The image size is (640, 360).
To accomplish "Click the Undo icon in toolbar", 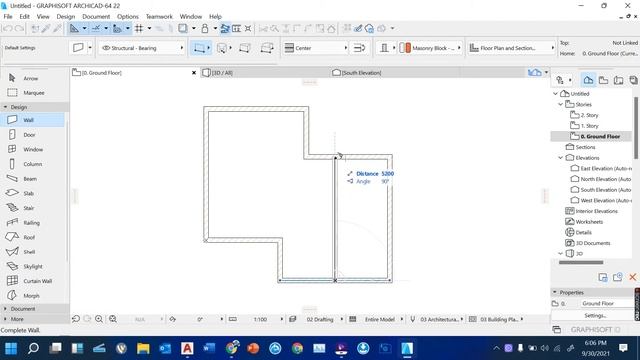I will [7, 28].
